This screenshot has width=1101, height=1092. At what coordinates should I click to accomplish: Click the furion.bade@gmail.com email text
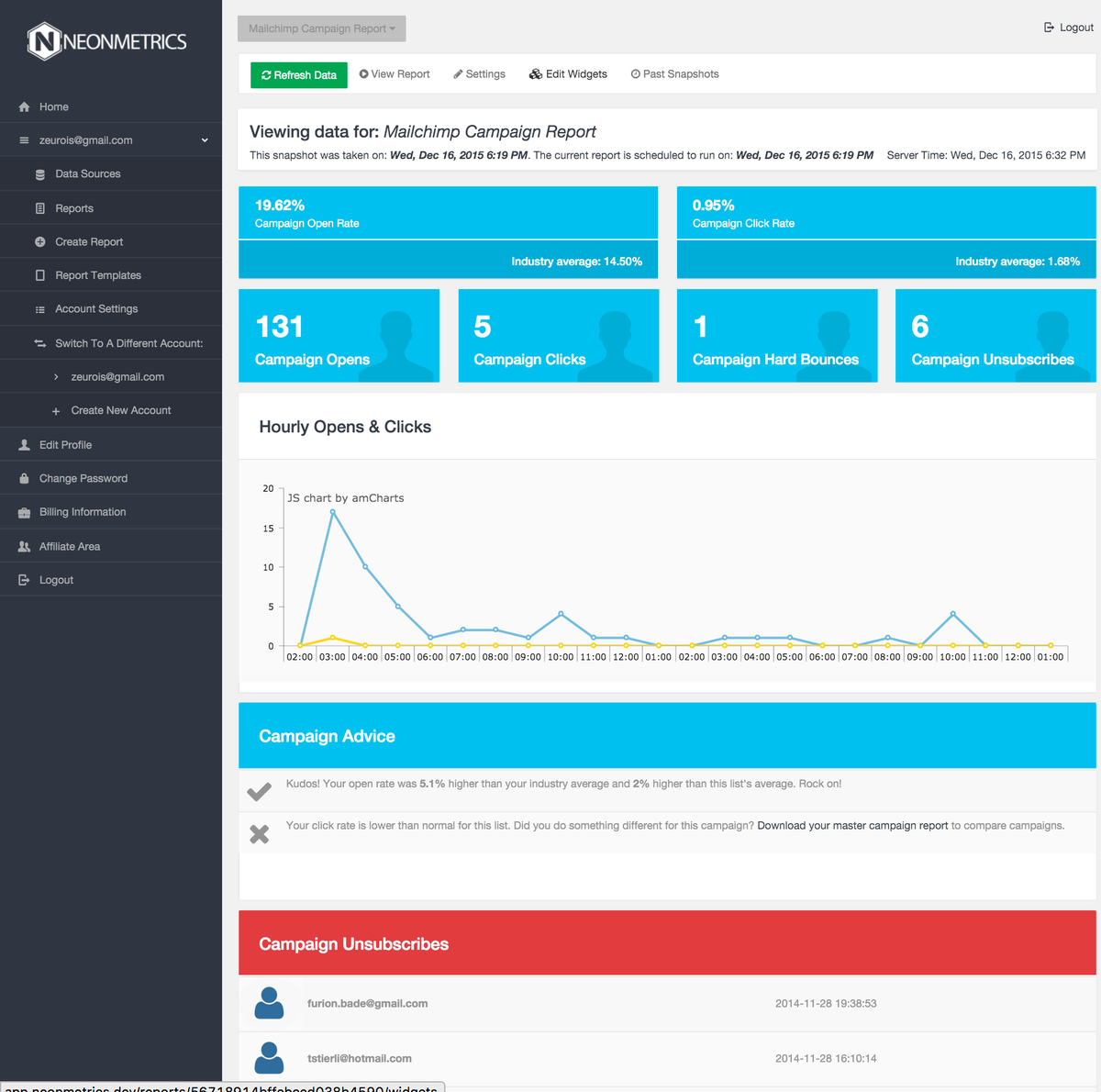367,1004
